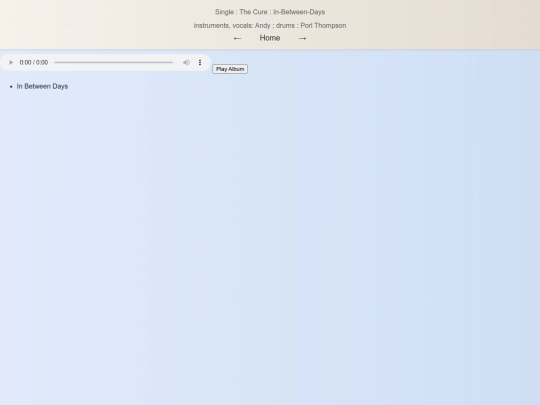Click the Play Album button
The width and height of the screenshot is (540, 405).
(x=230, y=69)
